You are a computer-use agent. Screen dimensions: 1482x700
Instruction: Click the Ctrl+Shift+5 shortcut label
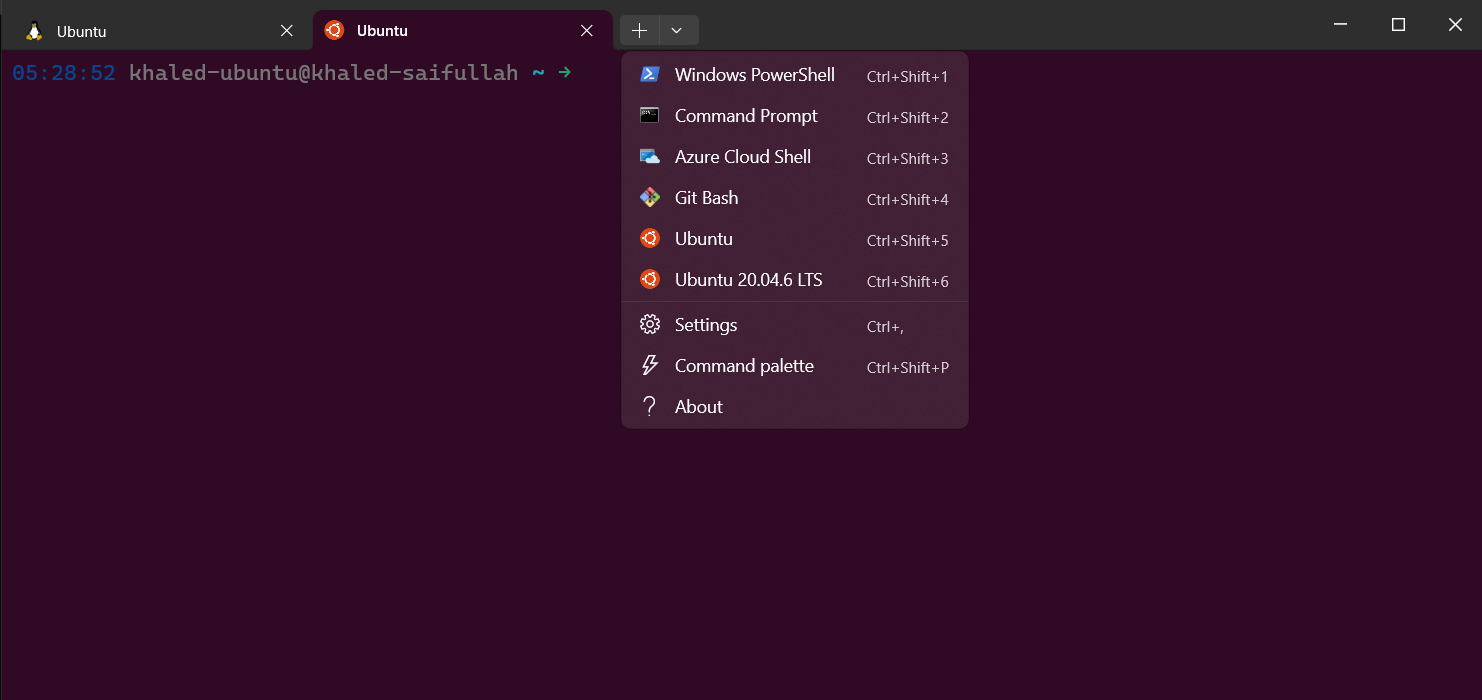[908, 241]
